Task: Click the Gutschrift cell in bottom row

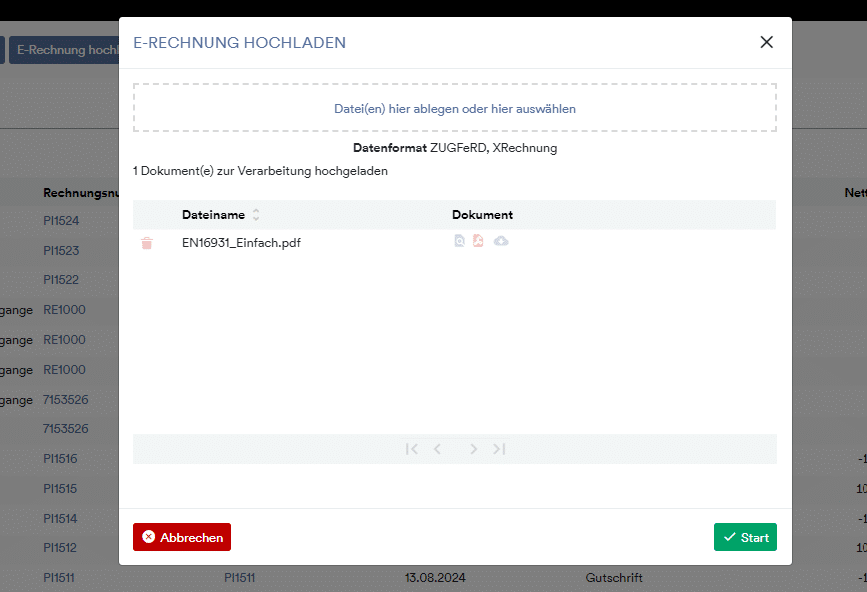Action: point(614,578)
